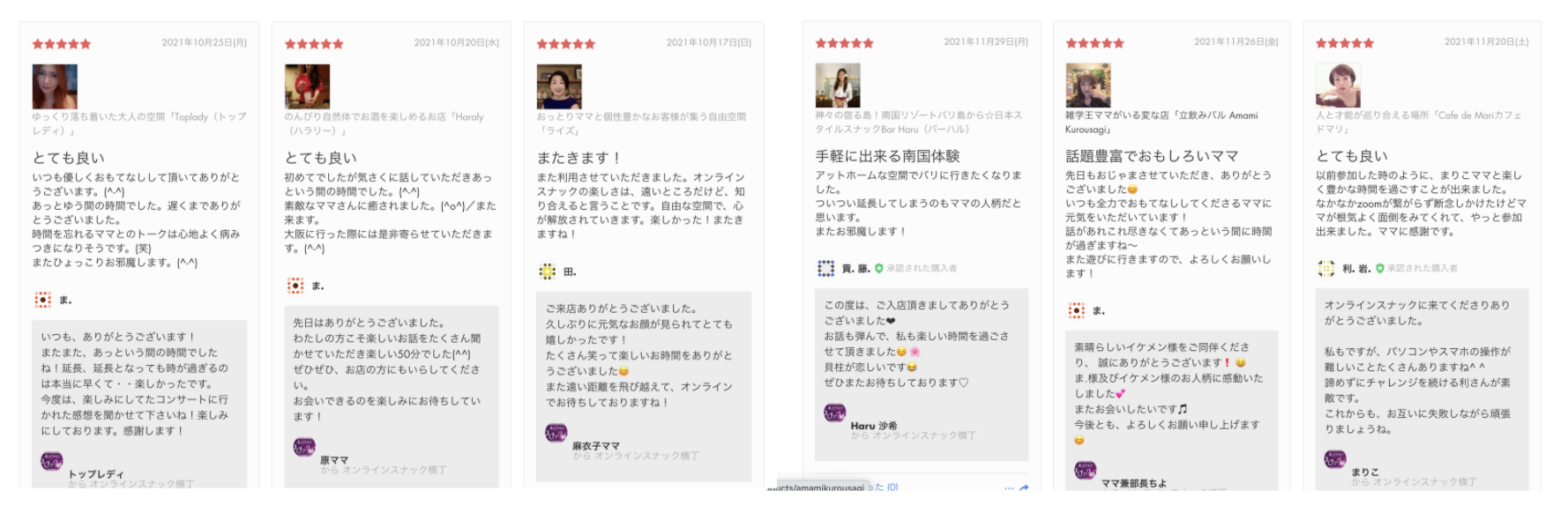The image size is (1568, 513).
Task: Open the Bar Haru store name link
Action: (918, 122)
